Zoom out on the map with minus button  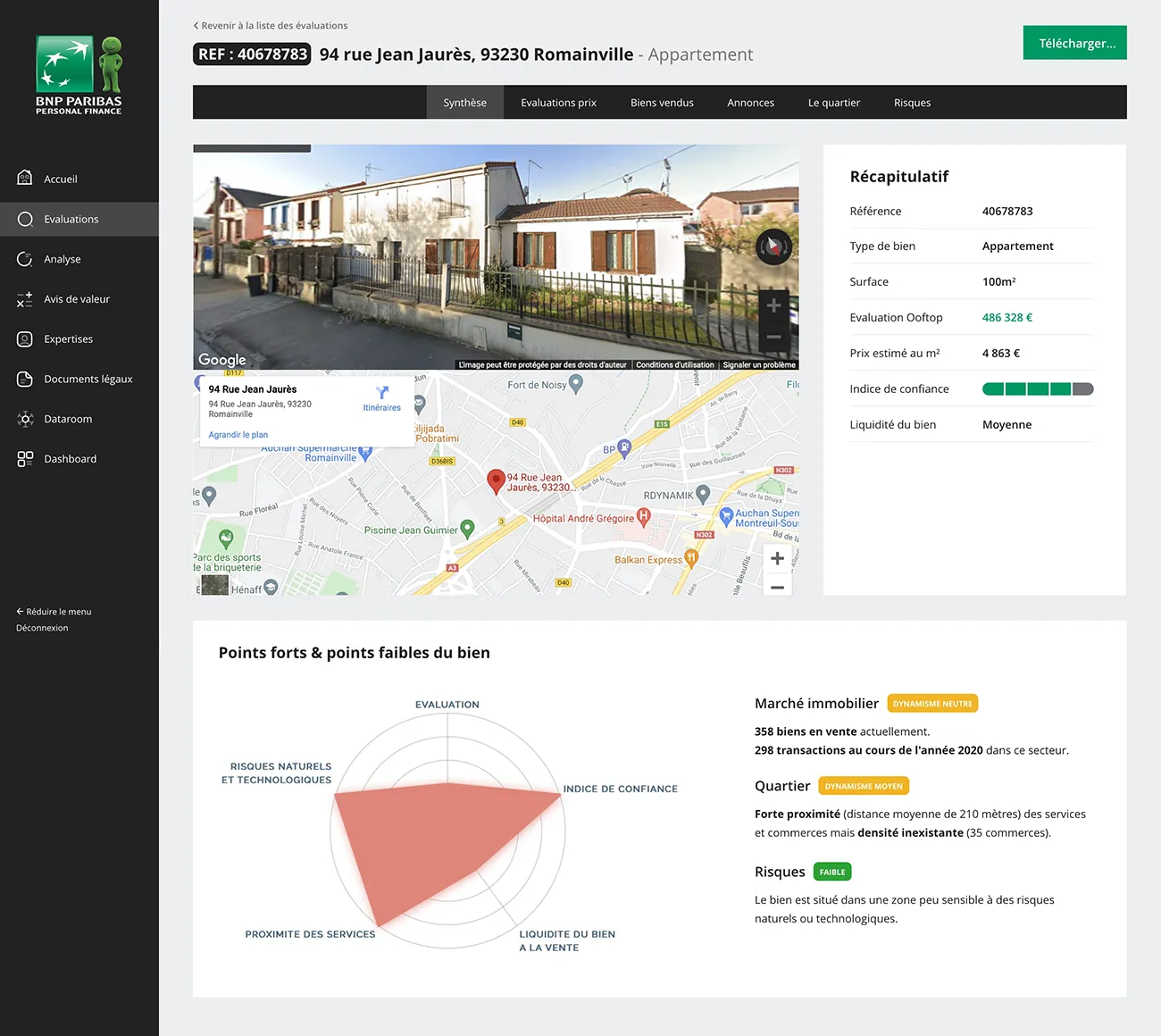coord(777,587)
